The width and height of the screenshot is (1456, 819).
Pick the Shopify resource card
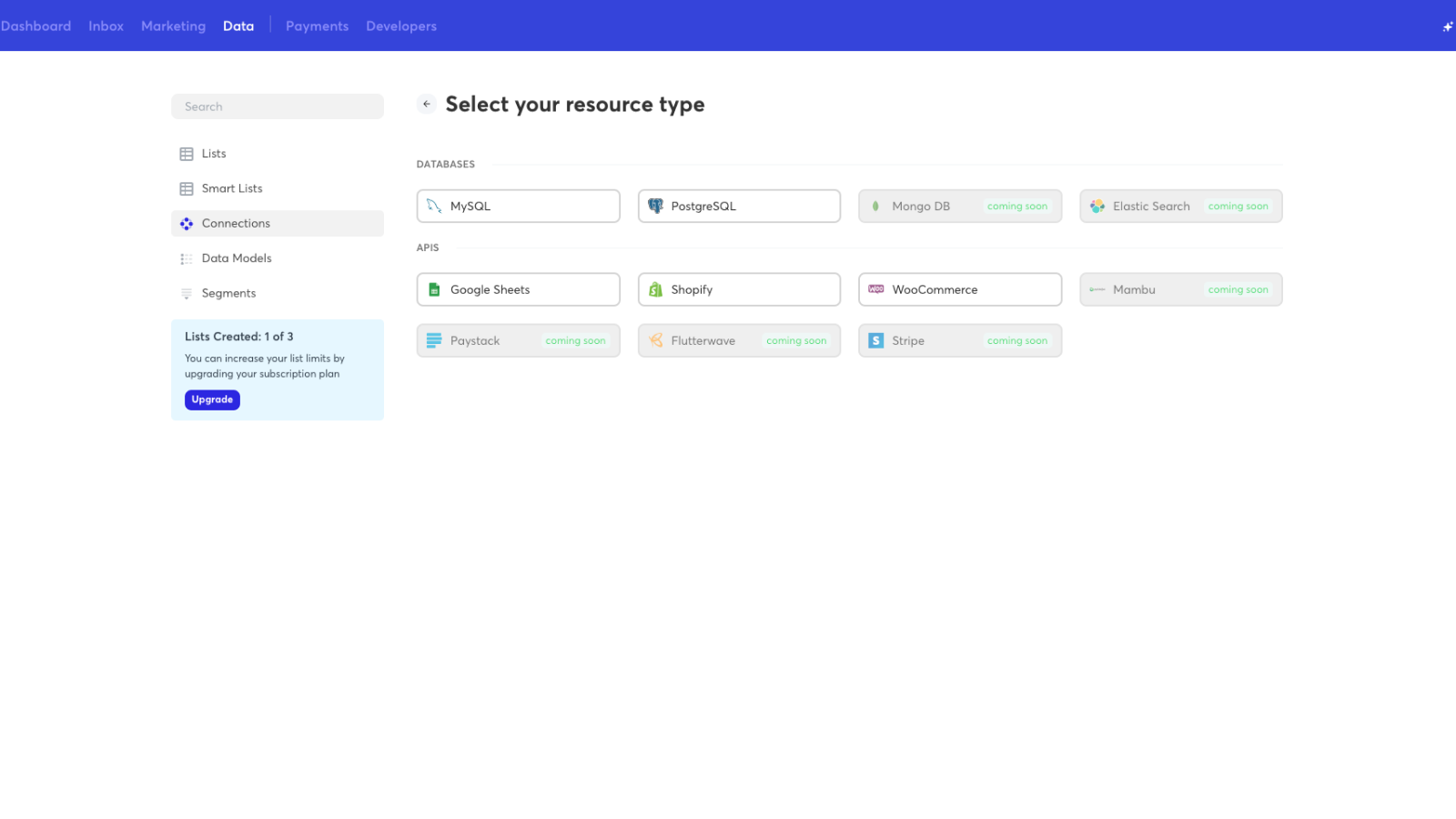point(738,290)
